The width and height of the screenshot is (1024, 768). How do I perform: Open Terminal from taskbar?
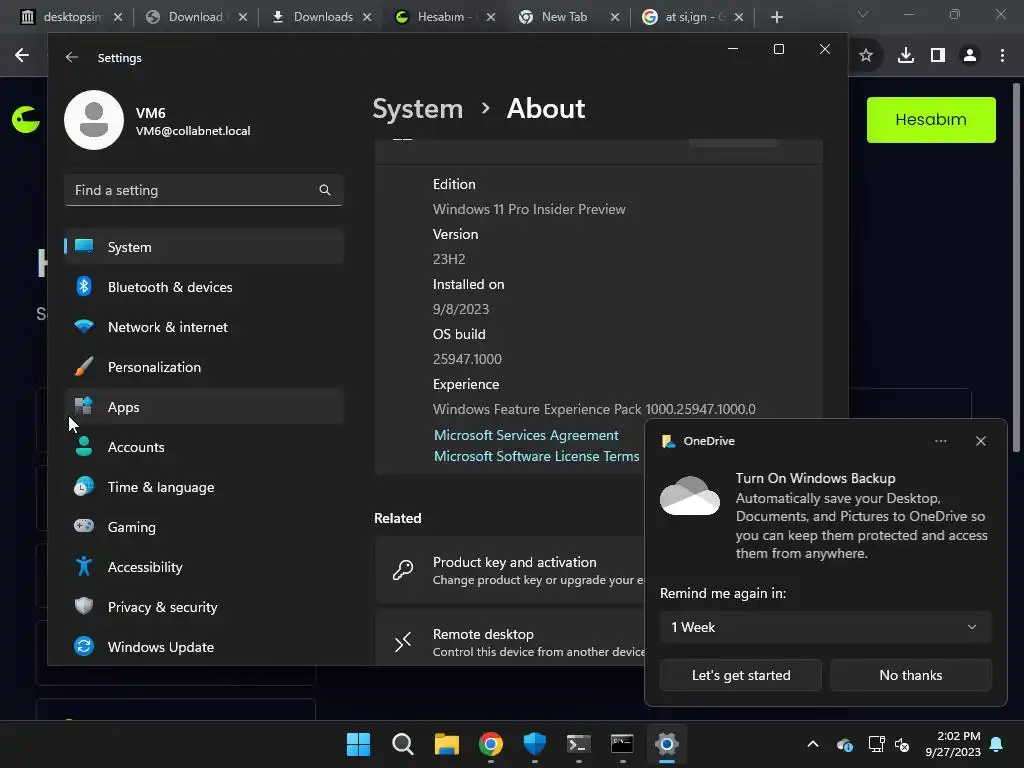coord(579,744)
